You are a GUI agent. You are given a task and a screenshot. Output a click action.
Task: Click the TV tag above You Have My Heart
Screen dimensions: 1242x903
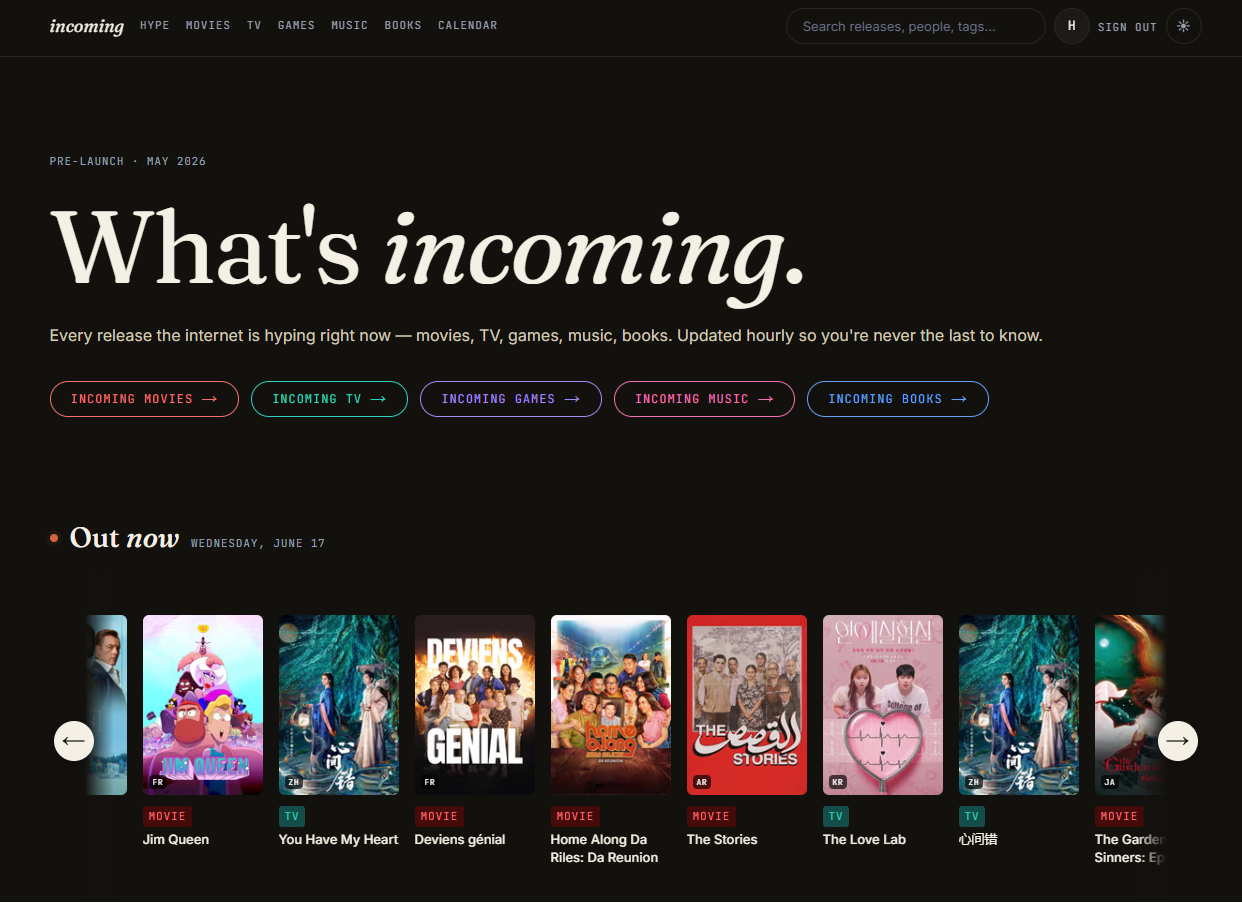[x=292, y=816]
